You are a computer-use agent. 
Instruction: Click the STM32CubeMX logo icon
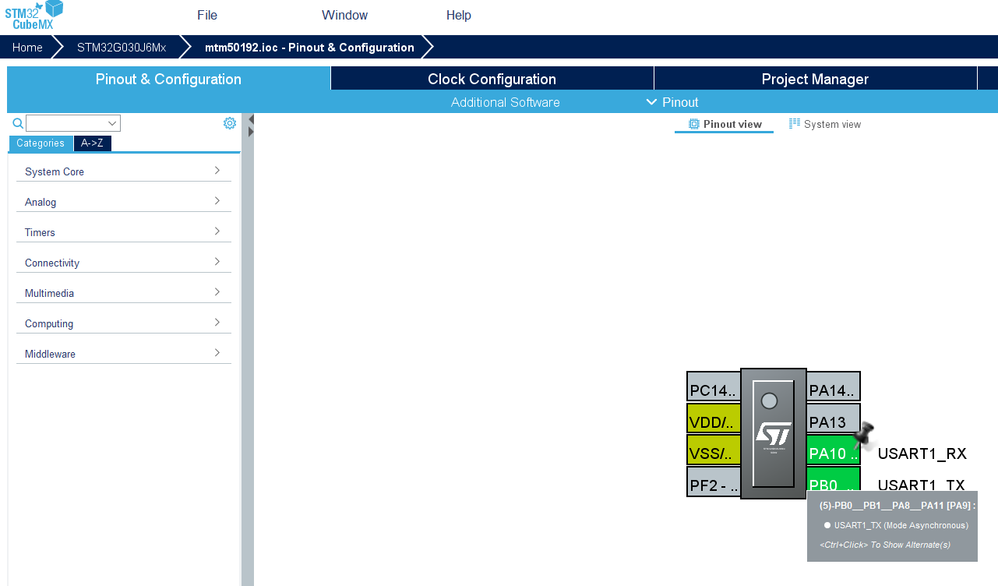click(x=34, y=15)
